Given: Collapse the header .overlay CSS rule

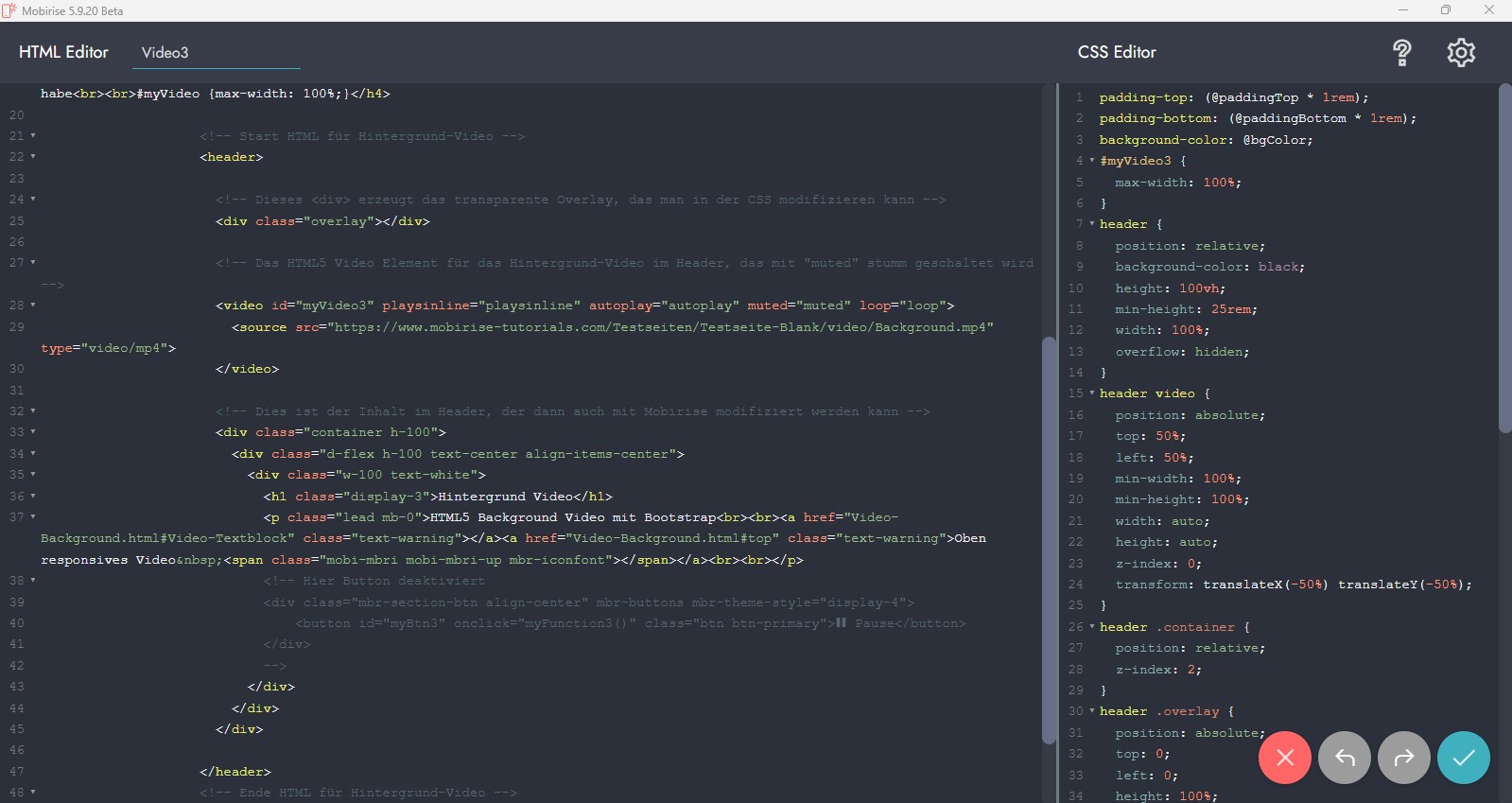Looking at the screenshot, I should (1091, 711).
